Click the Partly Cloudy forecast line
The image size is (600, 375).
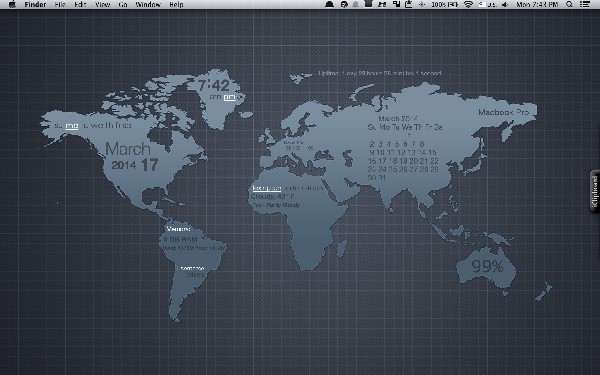coord(276,205)
